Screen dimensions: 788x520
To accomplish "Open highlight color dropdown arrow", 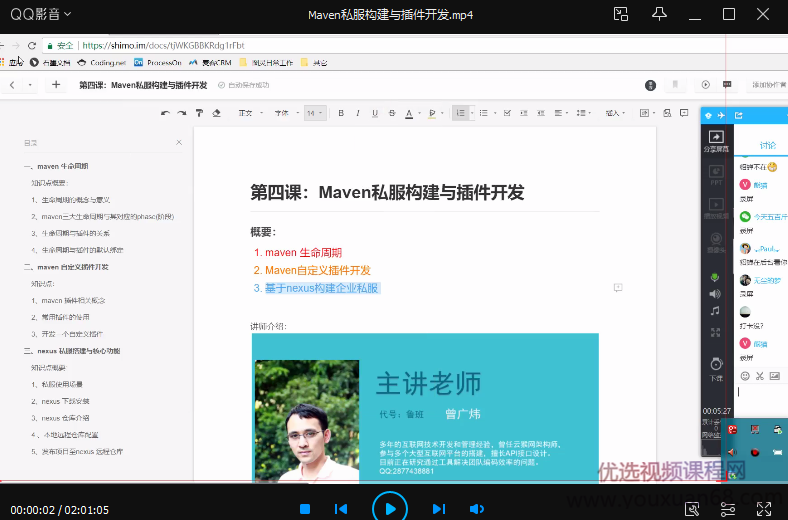I will click(x=442, y=113).
